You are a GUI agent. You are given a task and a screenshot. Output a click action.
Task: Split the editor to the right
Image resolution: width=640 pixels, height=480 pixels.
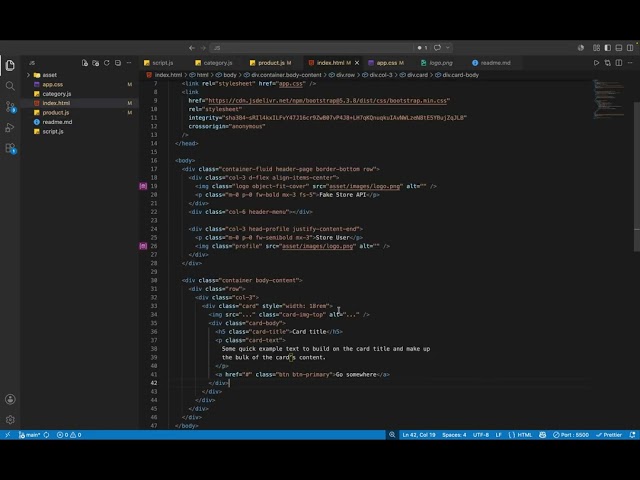(619, 63)
